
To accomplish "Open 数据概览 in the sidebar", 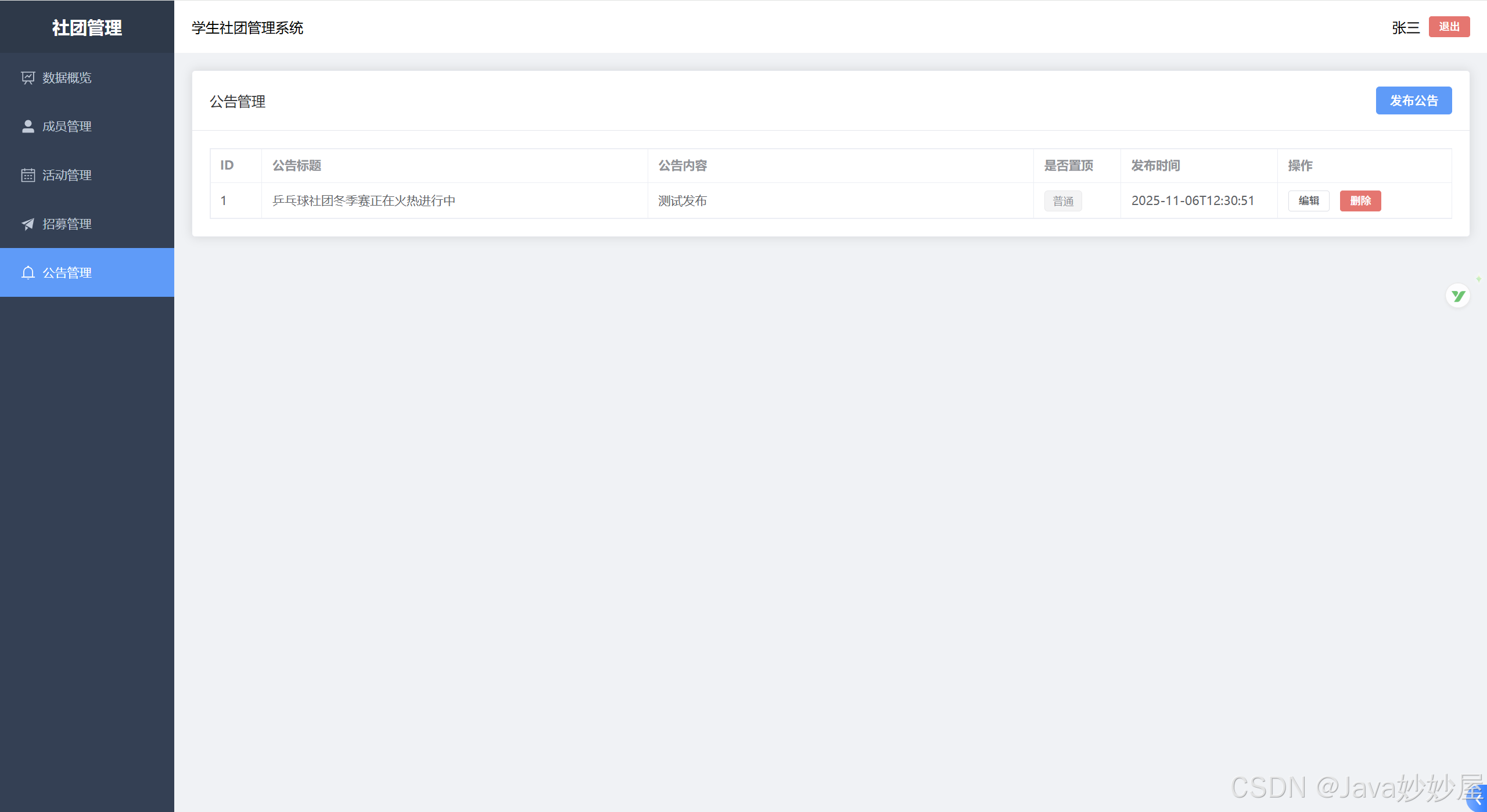I will [x=87, y=78].
